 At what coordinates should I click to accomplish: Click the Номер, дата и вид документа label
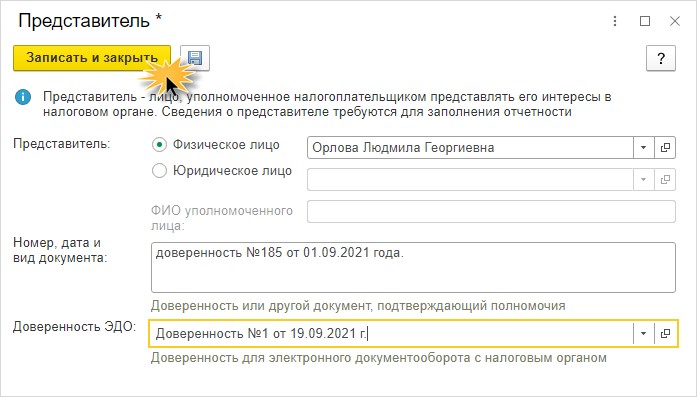click(x=60, y=250)
